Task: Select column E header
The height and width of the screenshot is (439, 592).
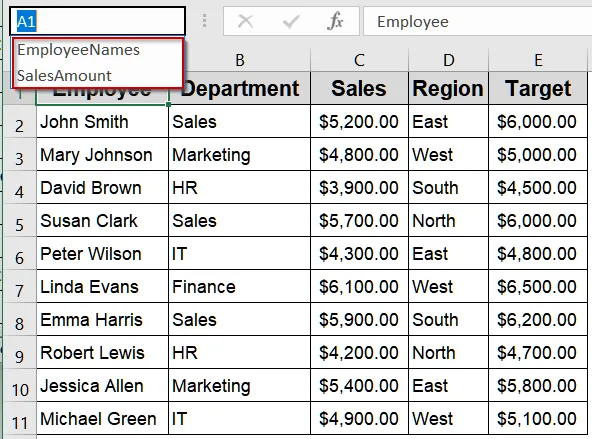Action: tap(538, 60)
